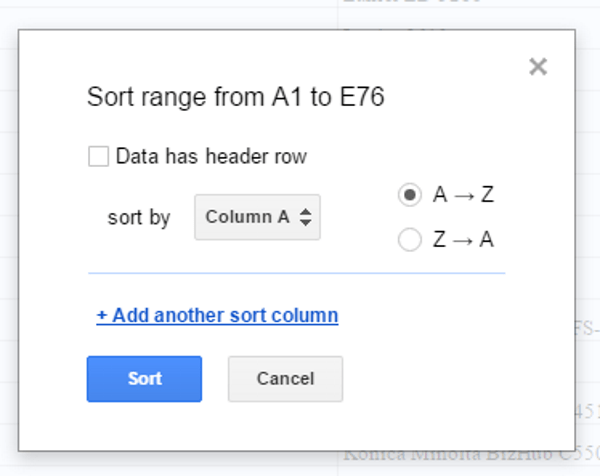Viewport: 600px width, 476px height.
Task: Select the A → Z ascending radio button
Action: (x=409, y=196)
